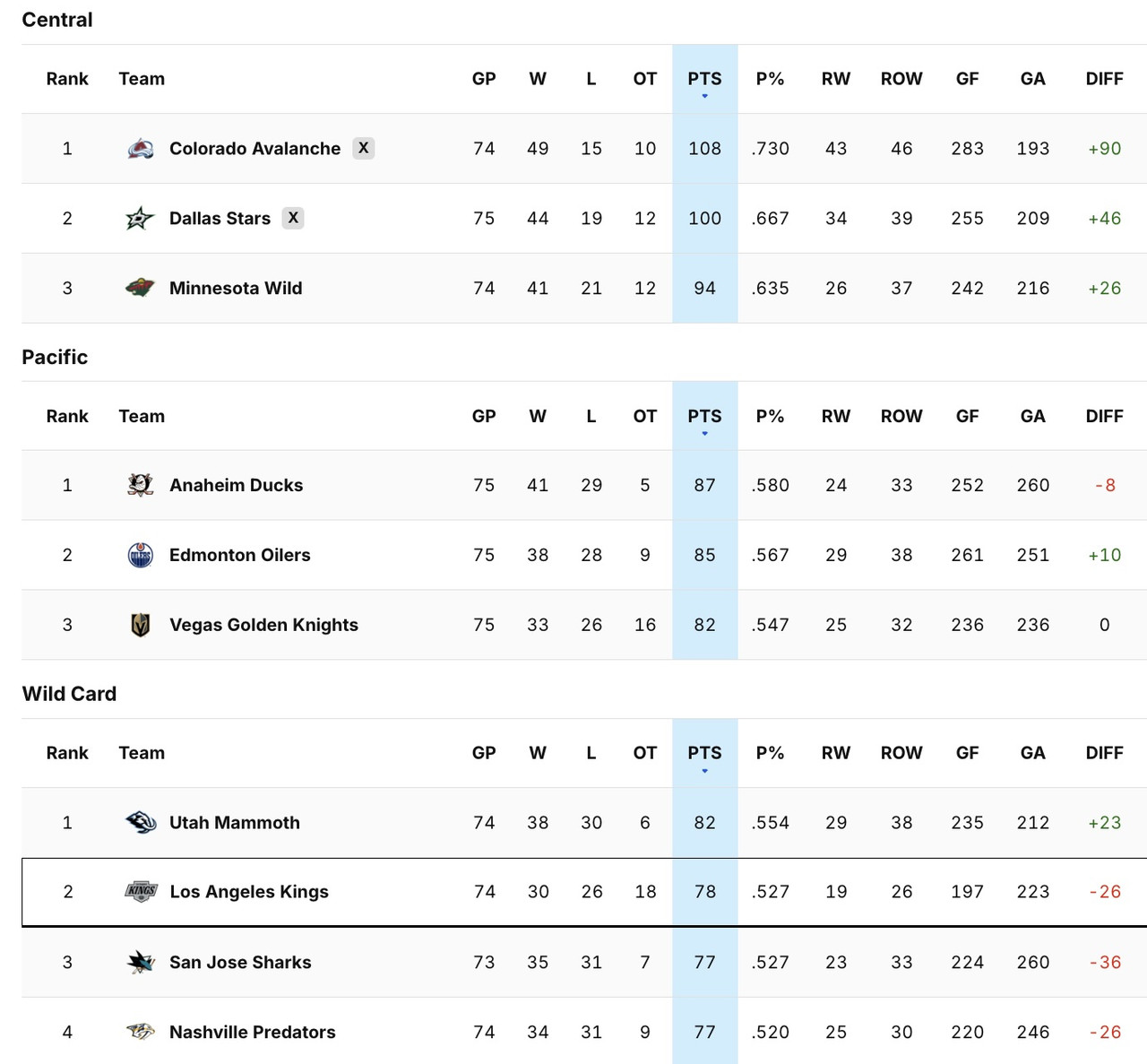This screenshot has width=1147, height=1064.
Task: Click the Utah Mammoth logo
Action: pos(141,822)
